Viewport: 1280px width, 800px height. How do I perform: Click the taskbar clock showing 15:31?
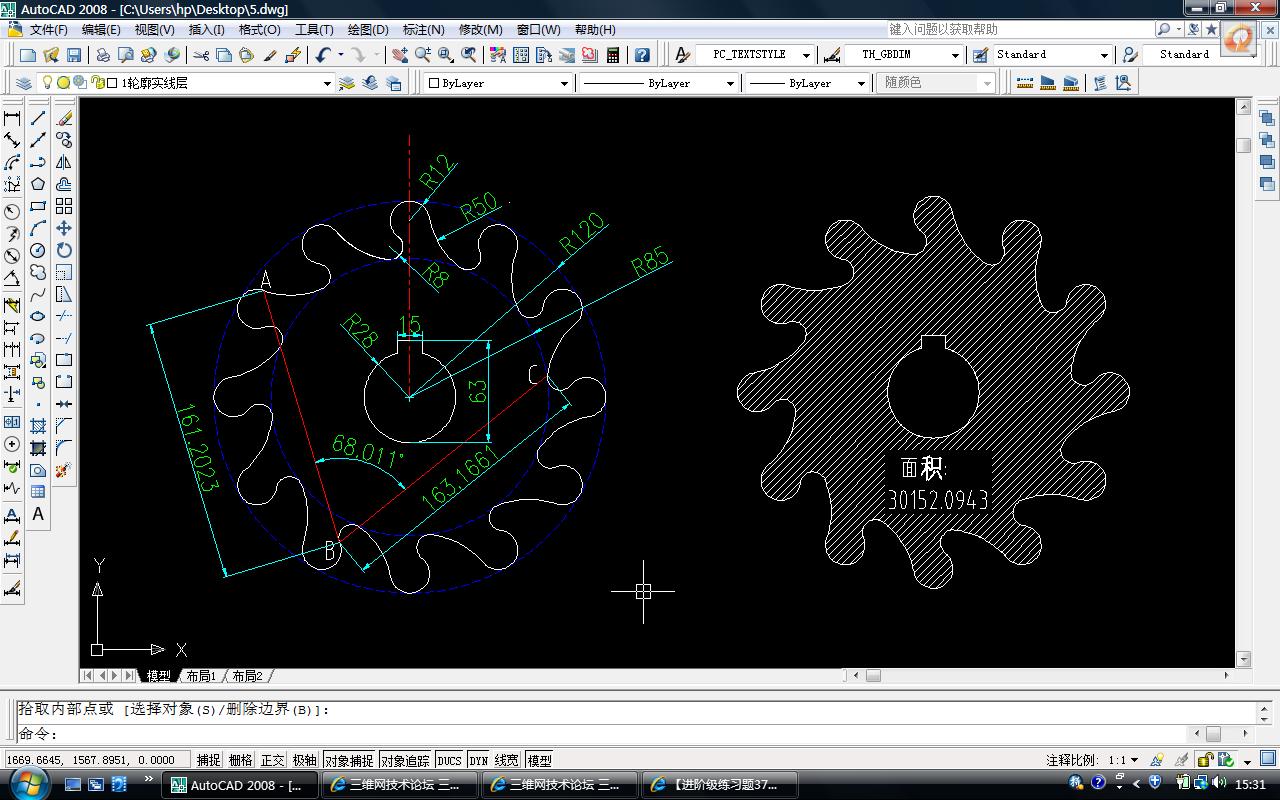1251,785
